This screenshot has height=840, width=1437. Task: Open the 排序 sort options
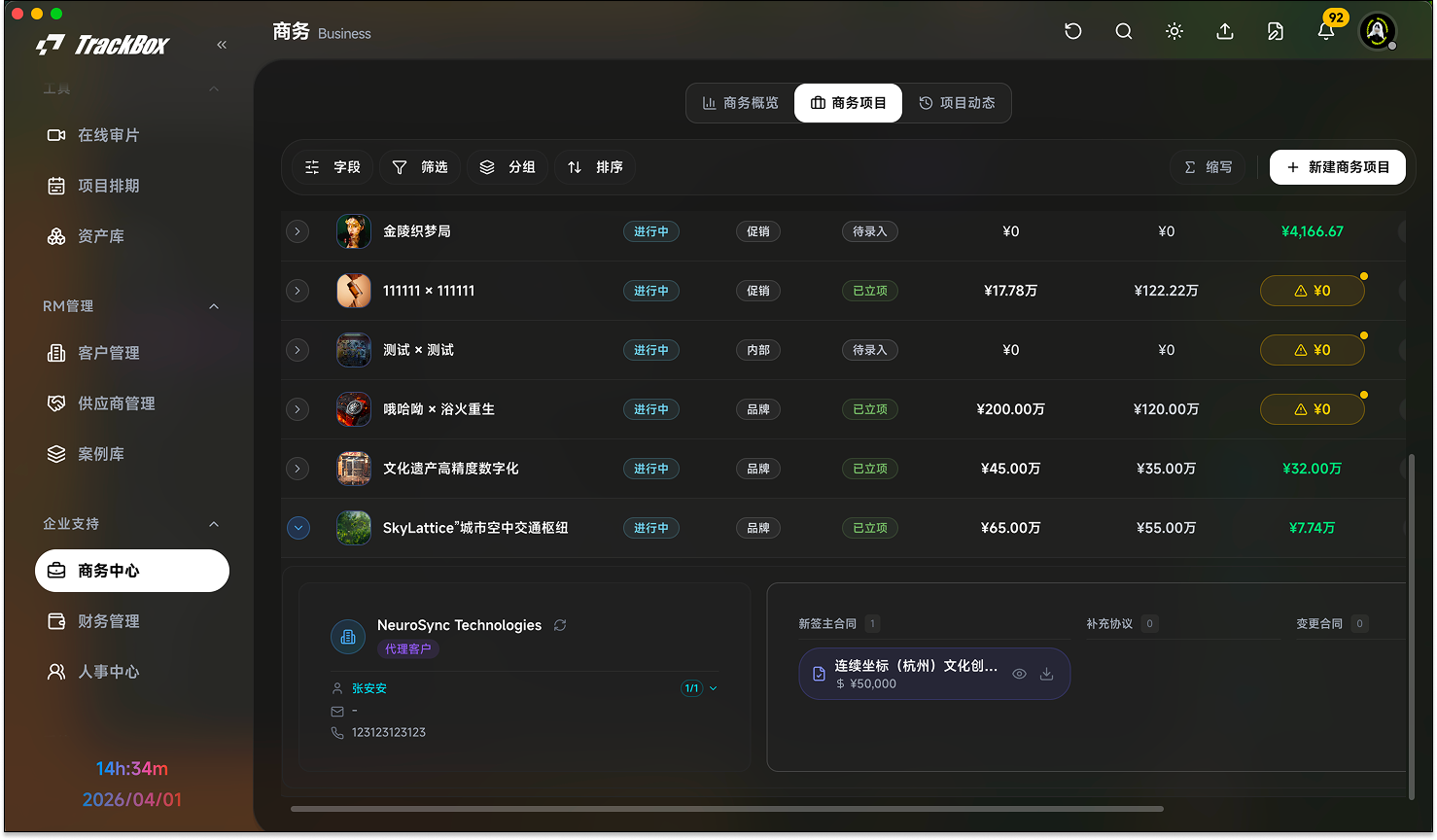595,167
